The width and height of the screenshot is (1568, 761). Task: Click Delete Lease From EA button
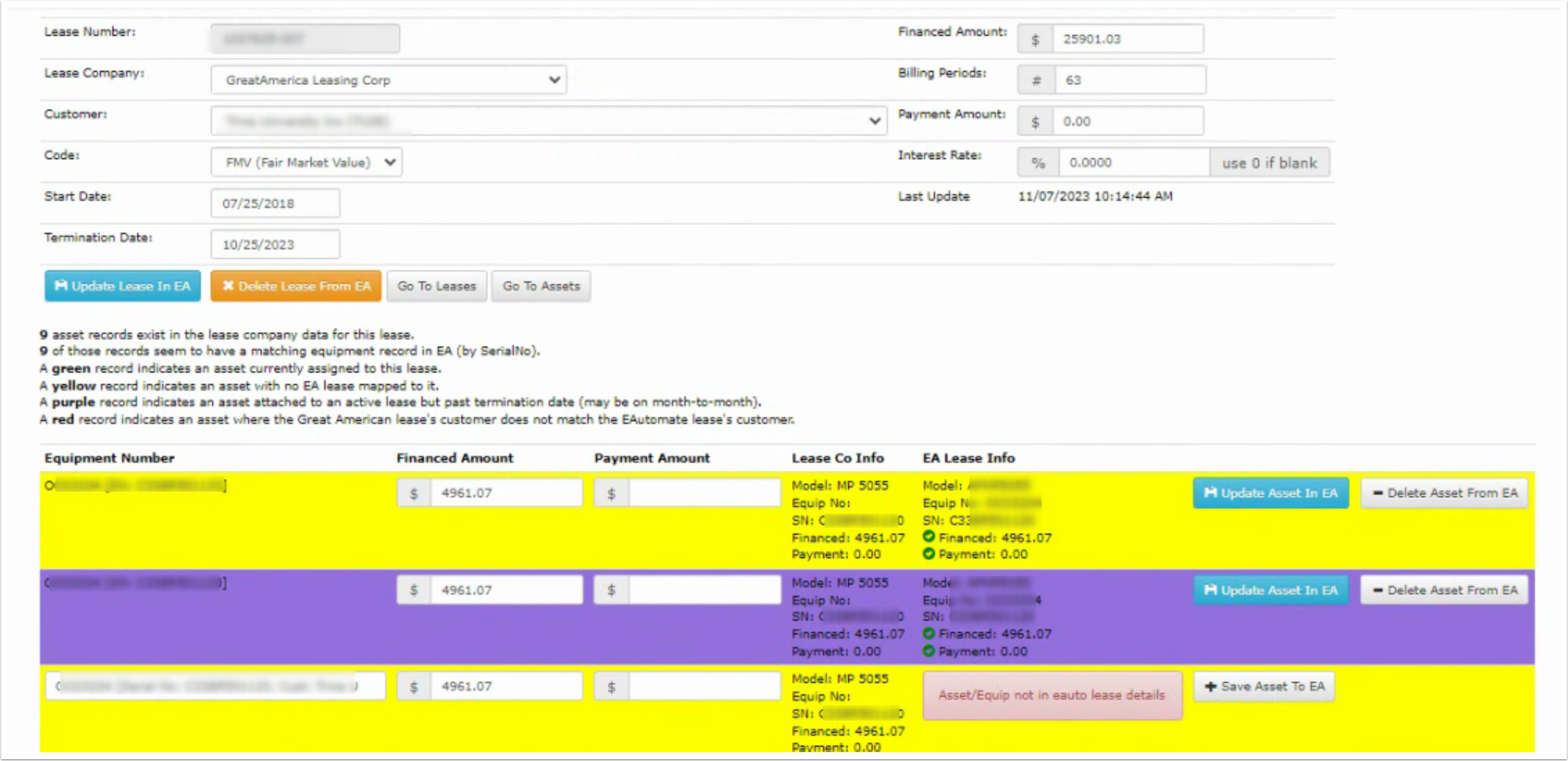[x=296, y=286]
